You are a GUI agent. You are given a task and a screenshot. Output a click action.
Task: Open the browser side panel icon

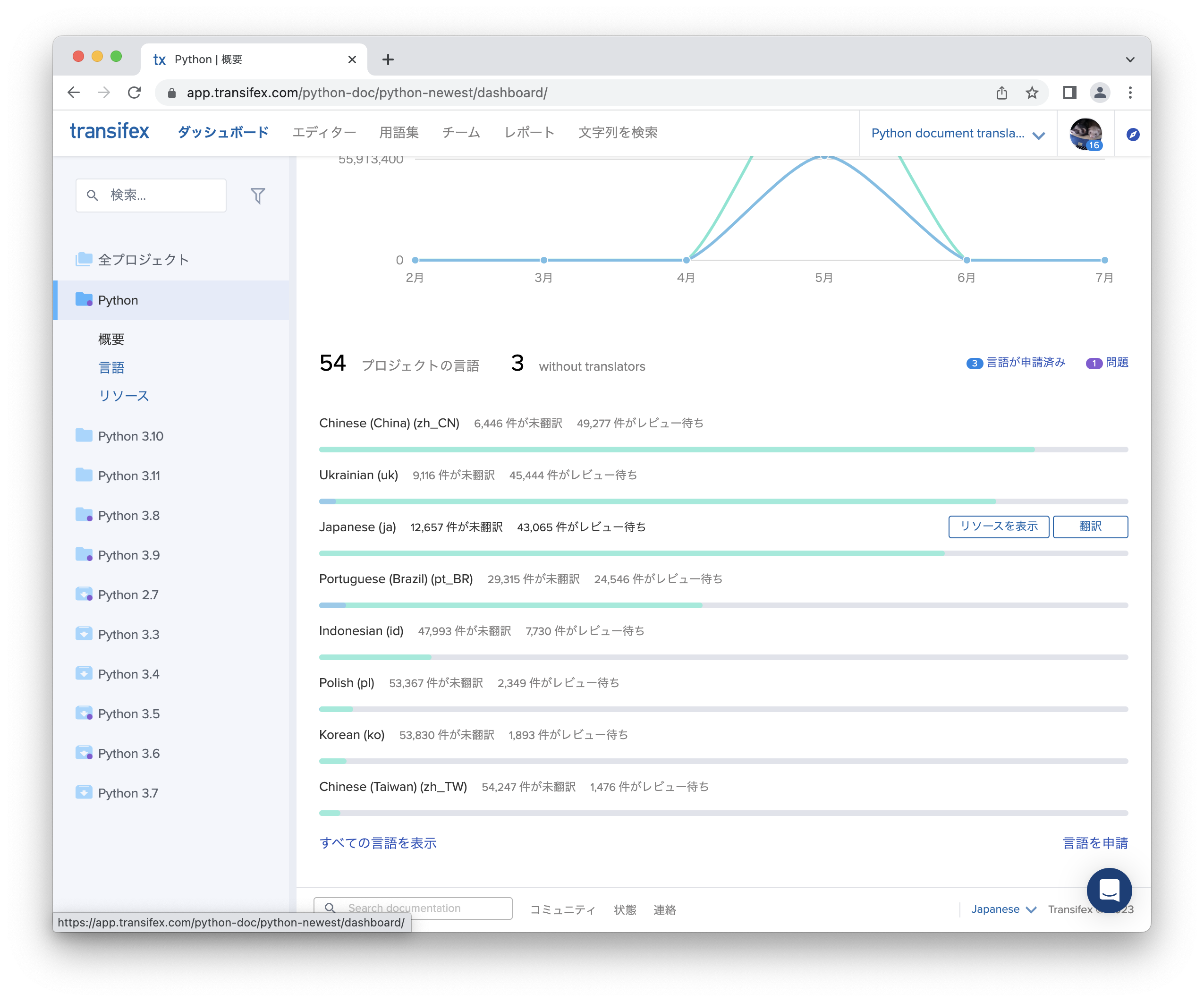click(1069, 93)
